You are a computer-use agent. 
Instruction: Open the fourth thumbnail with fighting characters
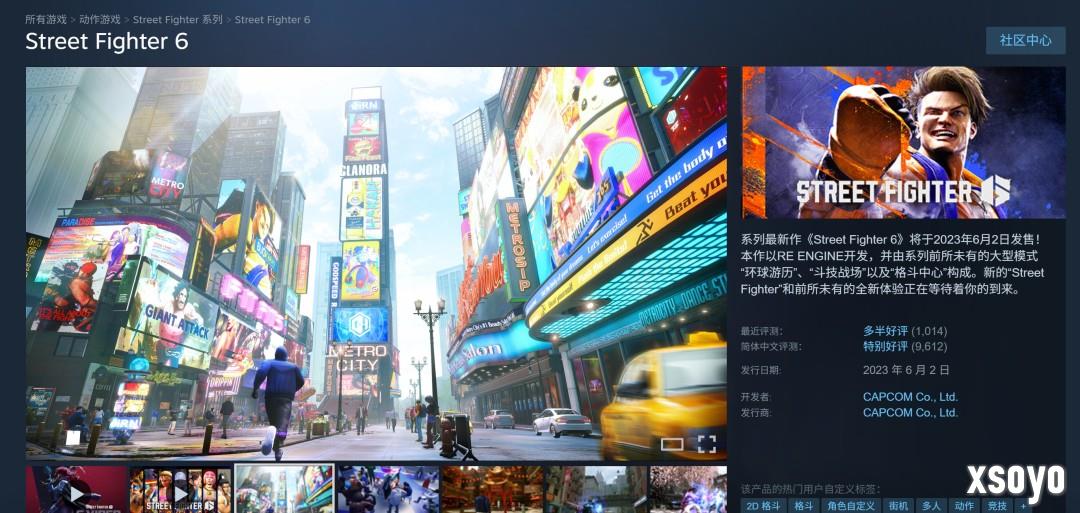388,490
